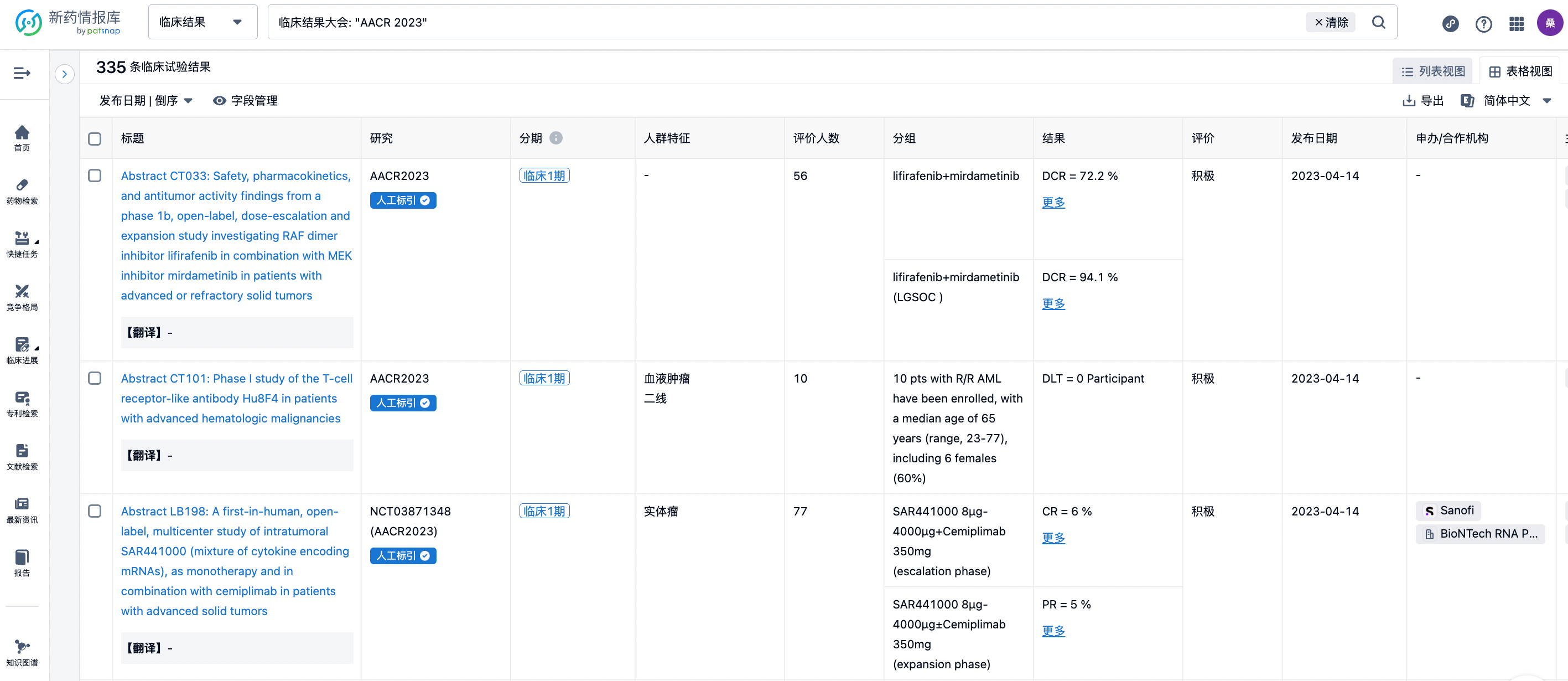Click 【翻译】 box under Abstract CT101
This screenshot has height=681, width=1568.
237,456
